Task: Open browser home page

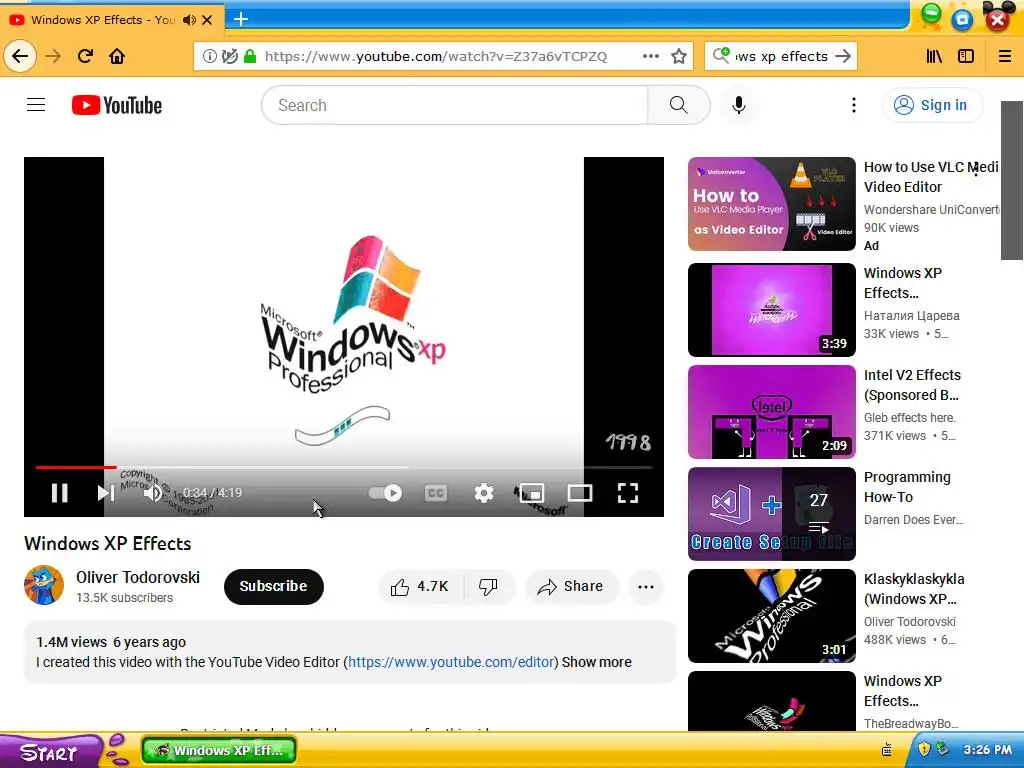Action: coord(118,56)
